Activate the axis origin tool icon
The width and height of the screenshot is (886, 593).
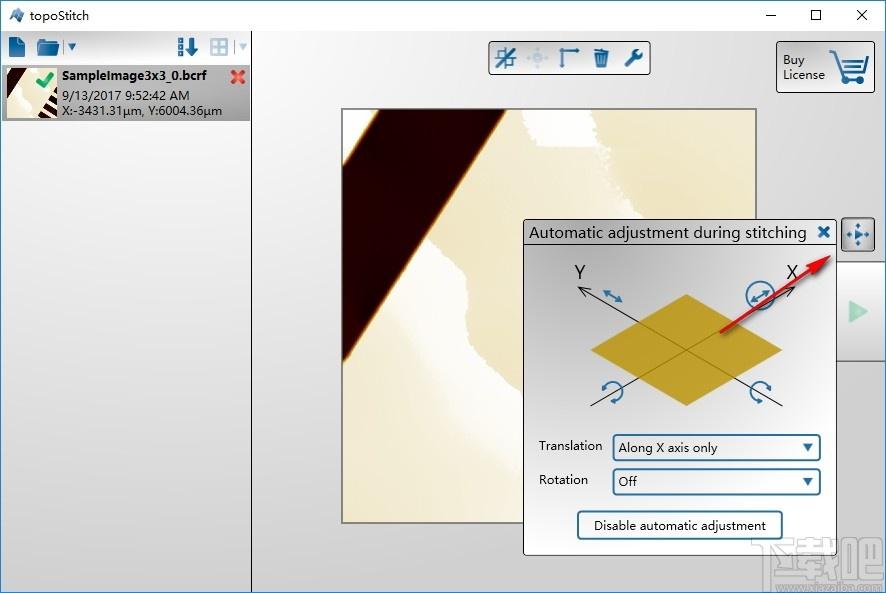pos(568,58)
